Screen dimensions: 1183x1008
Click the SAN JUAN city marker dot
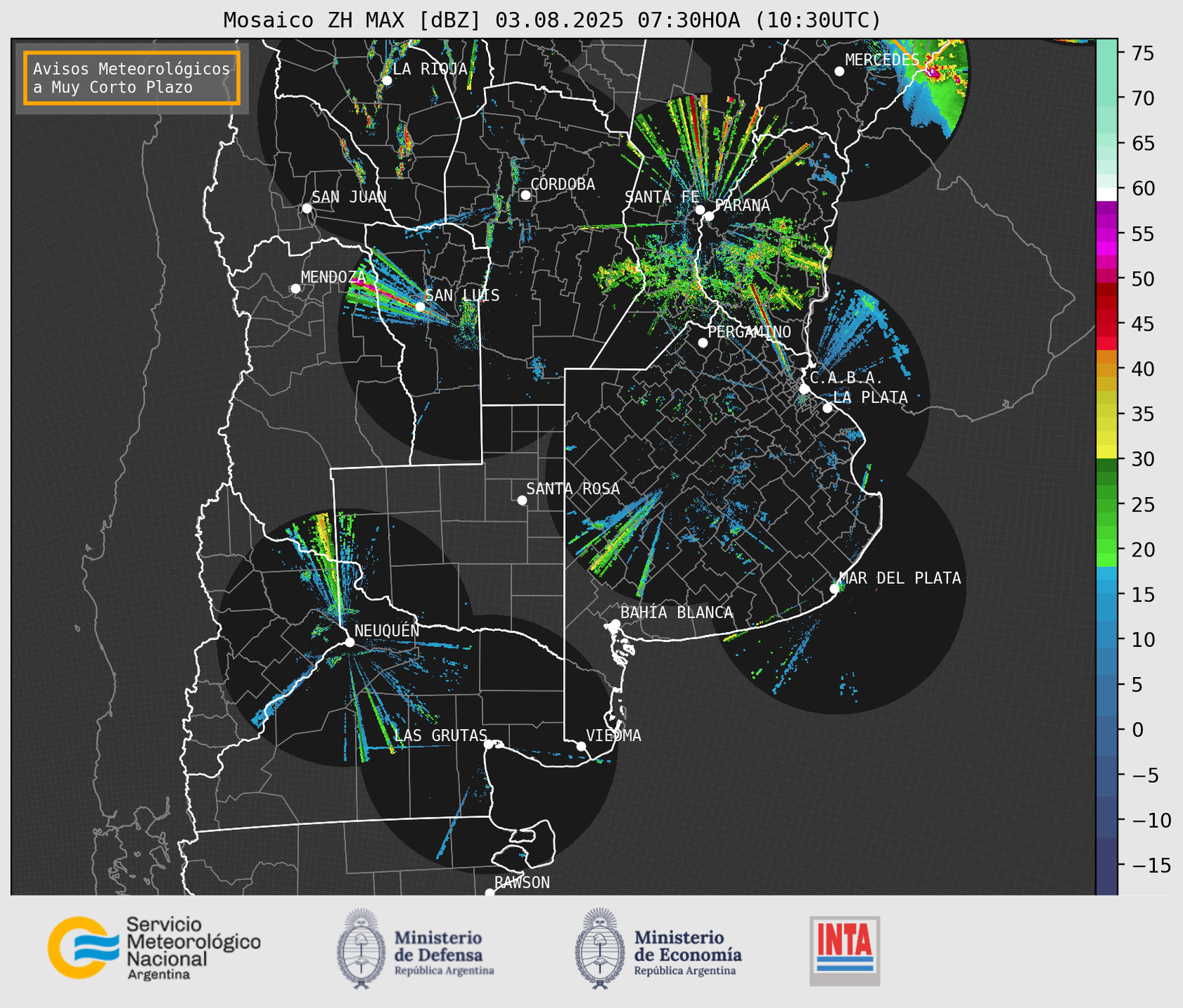point(306,208)
